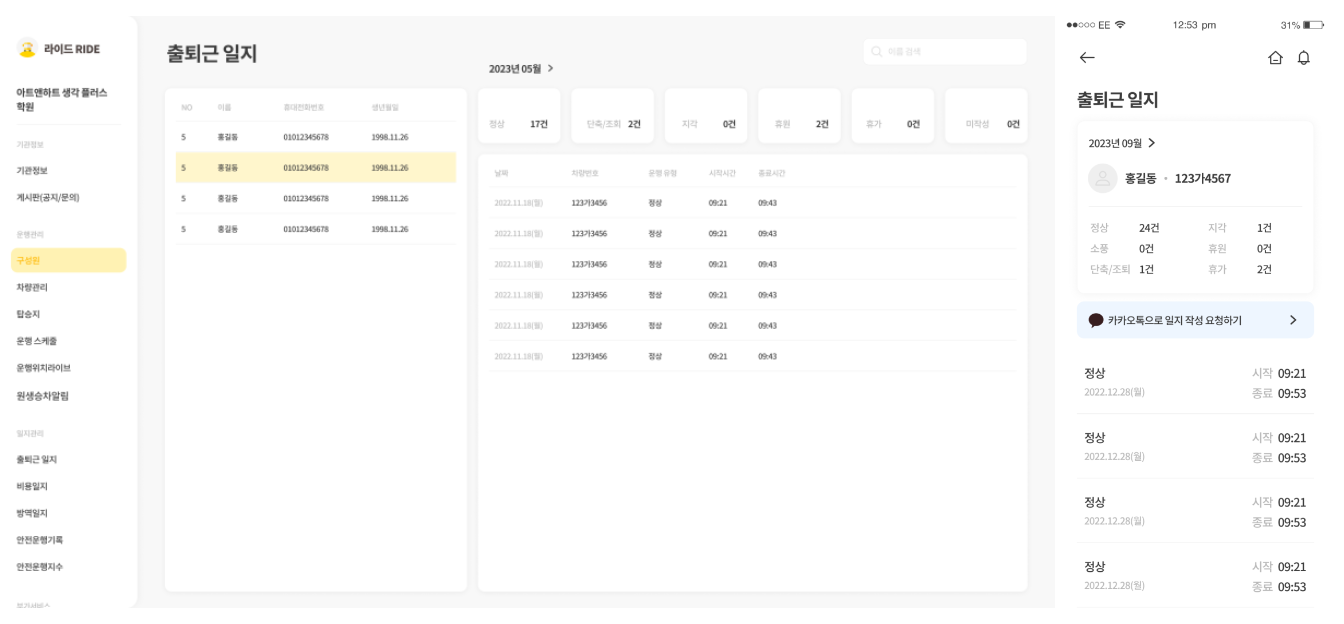Click the 라이드 RIDE logo icon

pyautogui.click(x=27, y=48)
